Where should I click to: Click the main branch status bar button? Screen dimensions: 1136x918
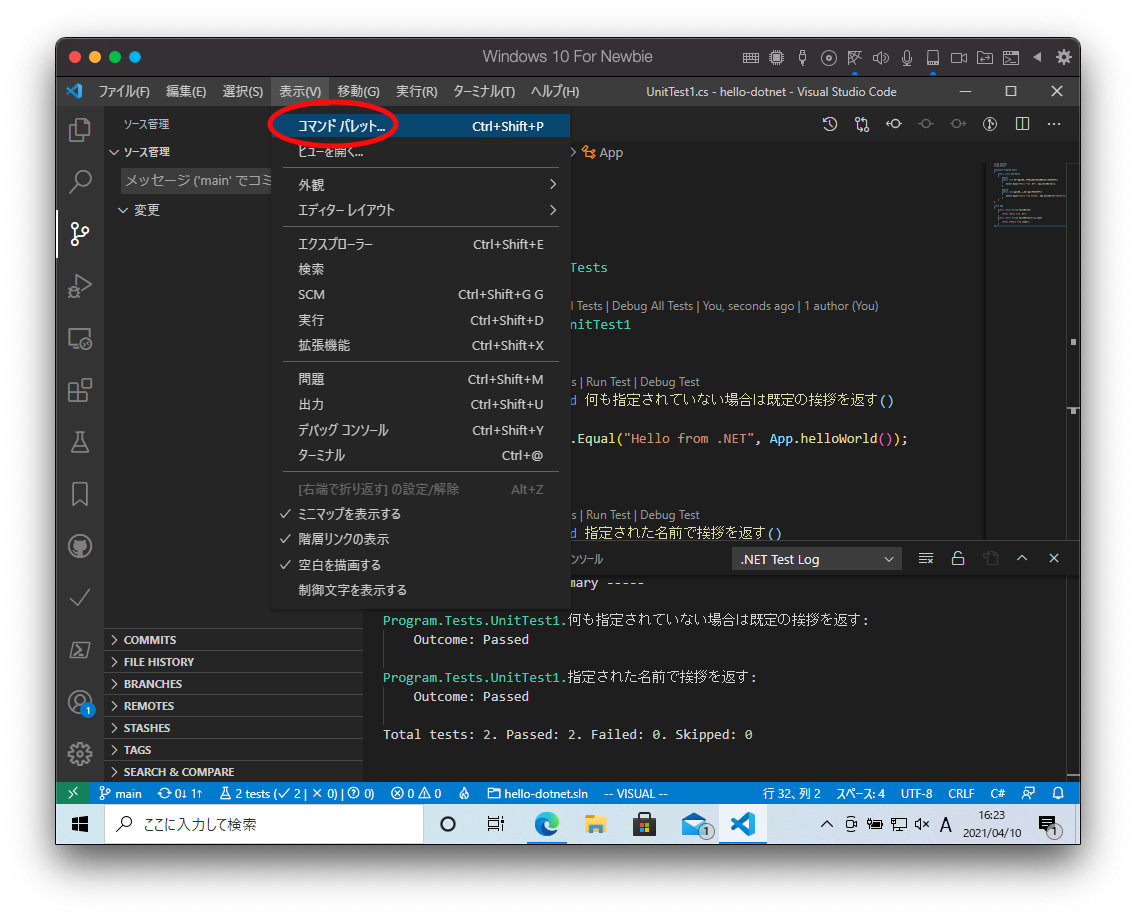tap(120, 794)
